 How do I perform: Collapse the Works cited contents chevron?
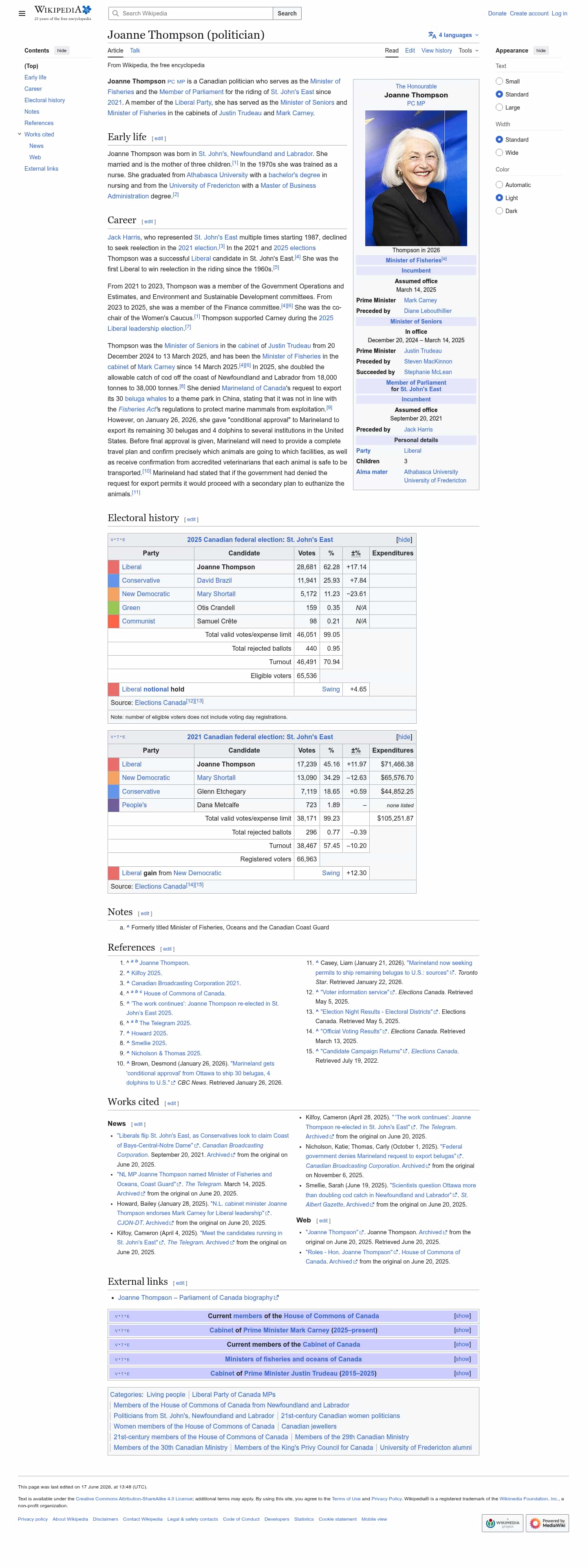[20, 134]
